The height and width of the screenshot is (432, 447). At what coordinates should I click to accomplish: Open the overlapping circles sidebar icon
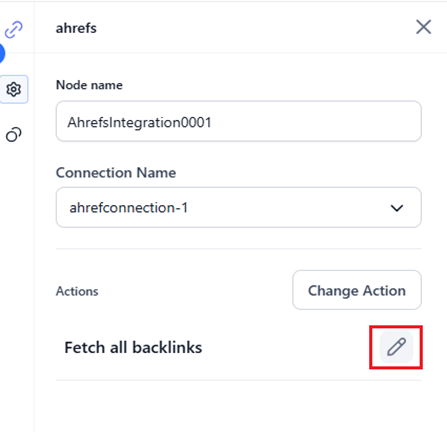pyautogui.click(x=14, y=135)
